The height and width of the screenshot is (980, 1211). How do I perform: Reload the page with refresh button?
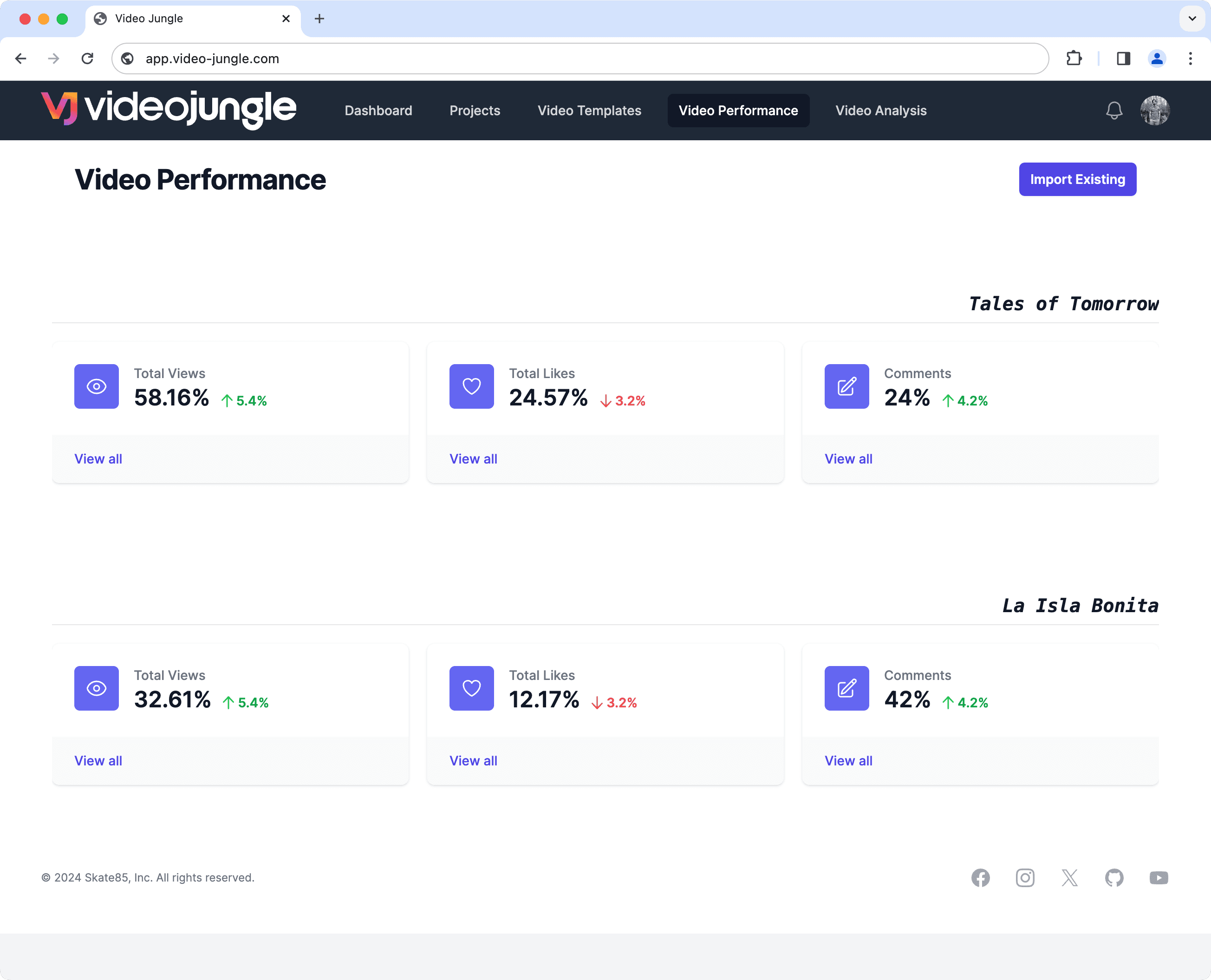pos(87,59)
